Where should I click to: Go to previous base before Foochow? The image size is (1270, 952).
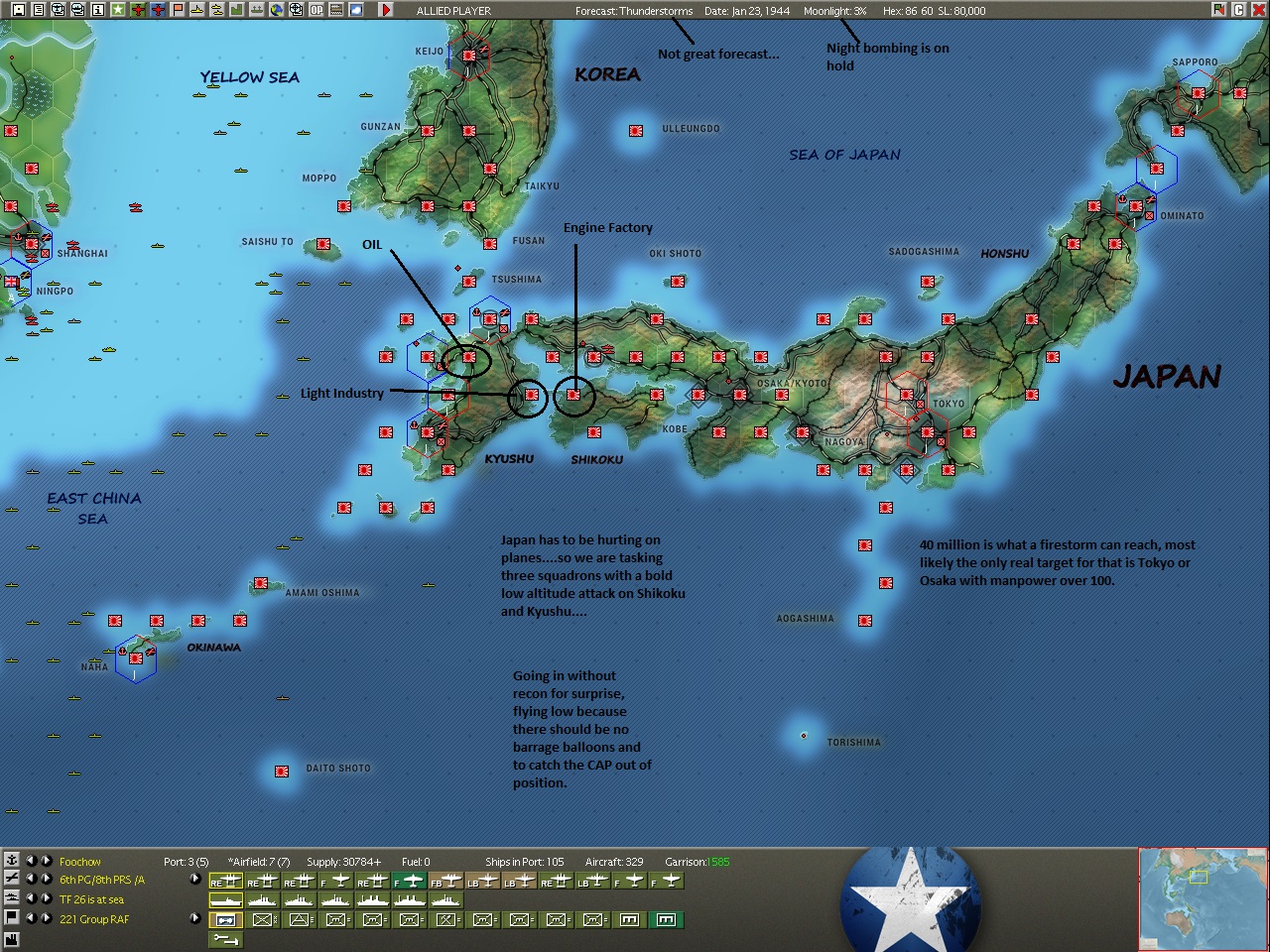[31, 860]
